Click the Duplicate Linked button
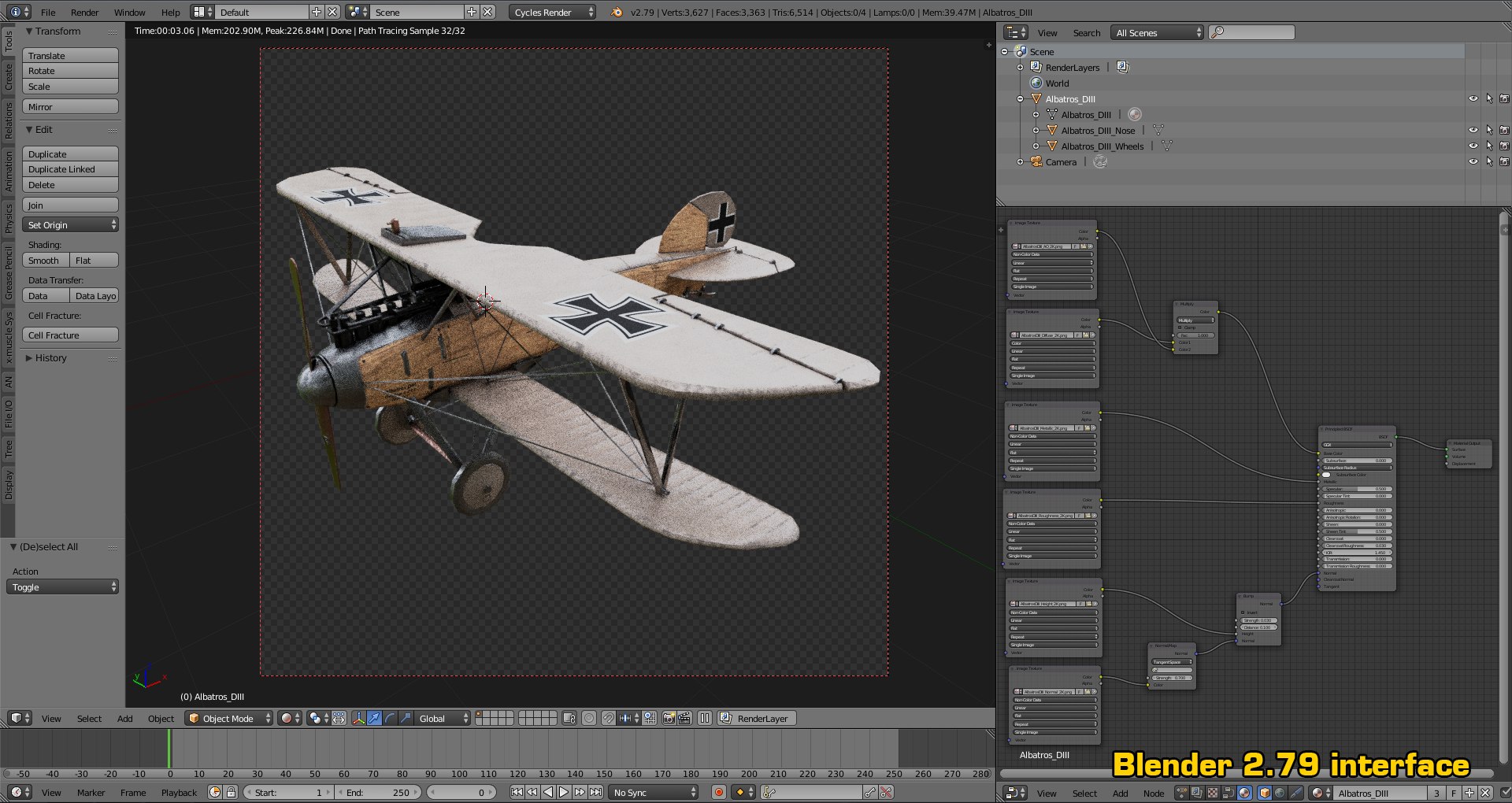 click(x=71, y=168)
